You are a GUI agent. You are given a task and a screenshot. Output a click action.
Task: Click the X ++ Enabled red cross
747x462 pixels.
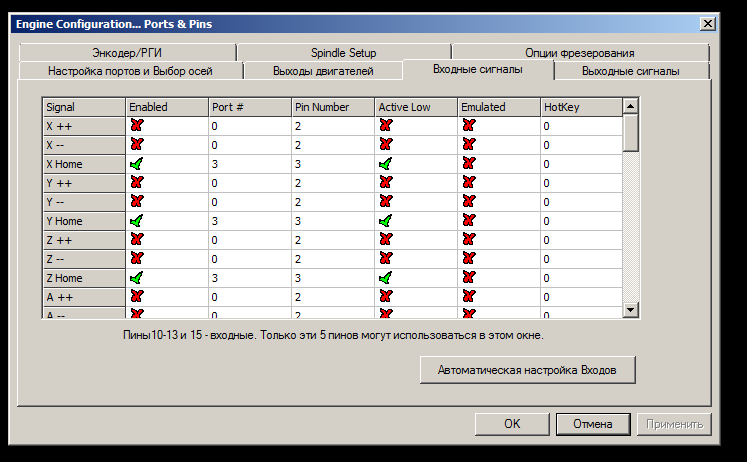[x=136, y=126]
